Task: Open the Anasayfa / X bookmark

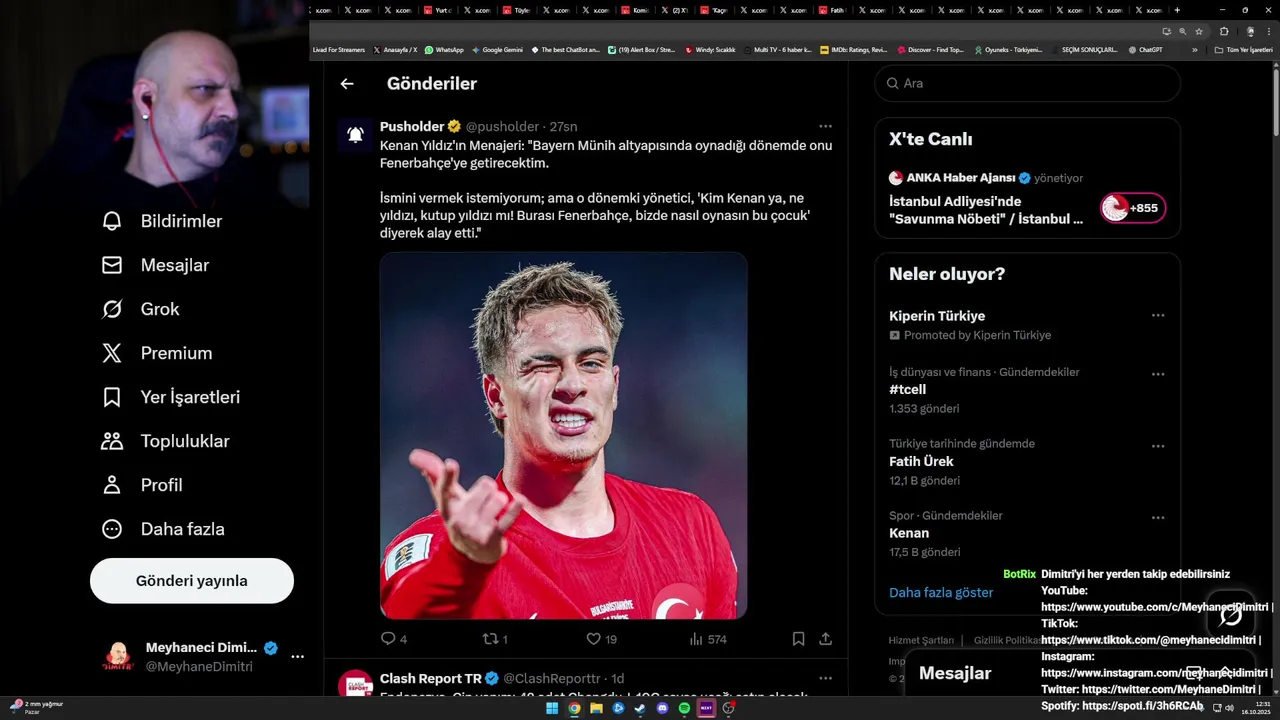Action: (395, 49)
